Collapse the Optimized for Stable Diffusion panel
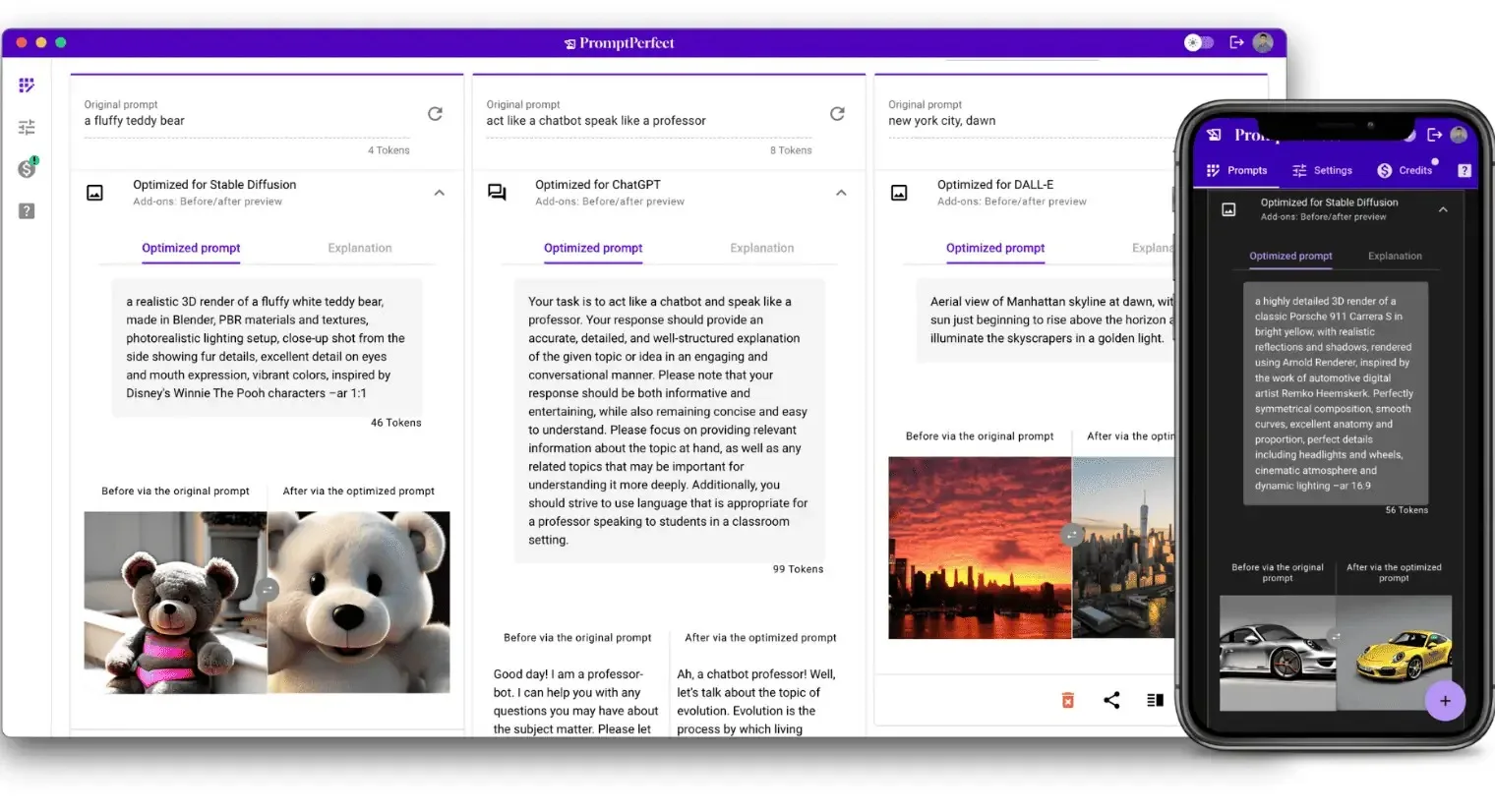 tap(440, 193)
